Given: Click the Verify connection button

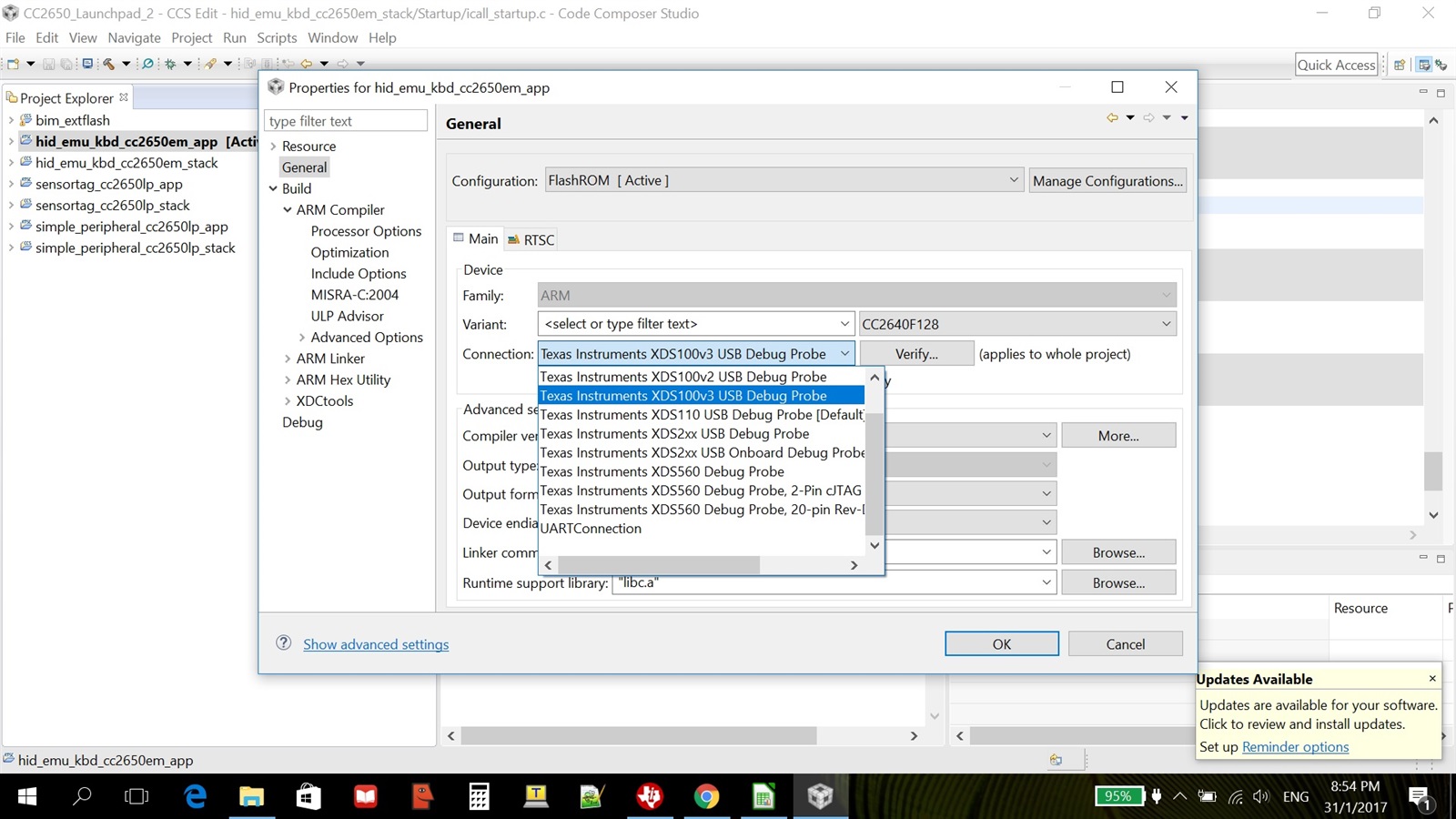Looking at the screenshot, I should click(916, 354).
